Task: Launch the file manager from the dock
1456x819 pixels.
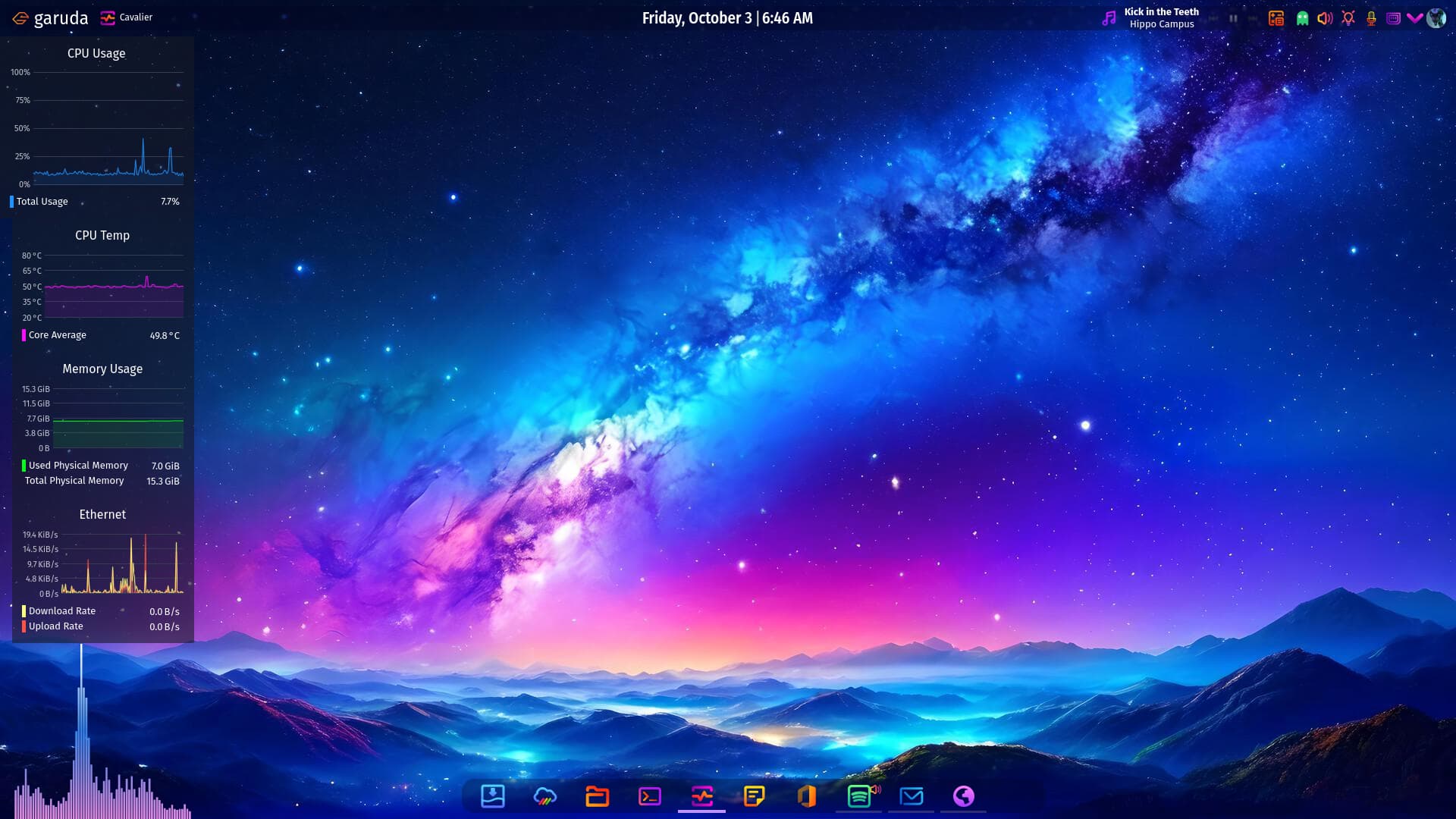Action: [598, 796]
